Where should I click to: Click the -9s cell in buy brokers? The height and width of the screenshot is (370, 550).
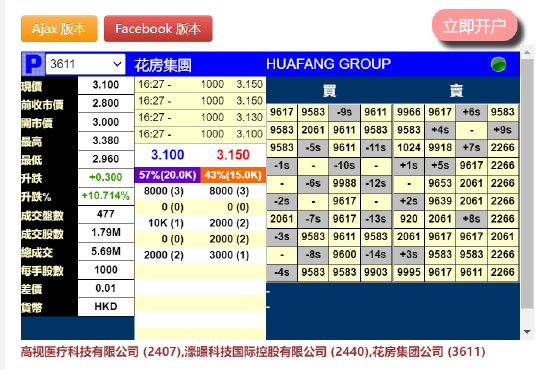pyautogui.click(x=344, y=112)
